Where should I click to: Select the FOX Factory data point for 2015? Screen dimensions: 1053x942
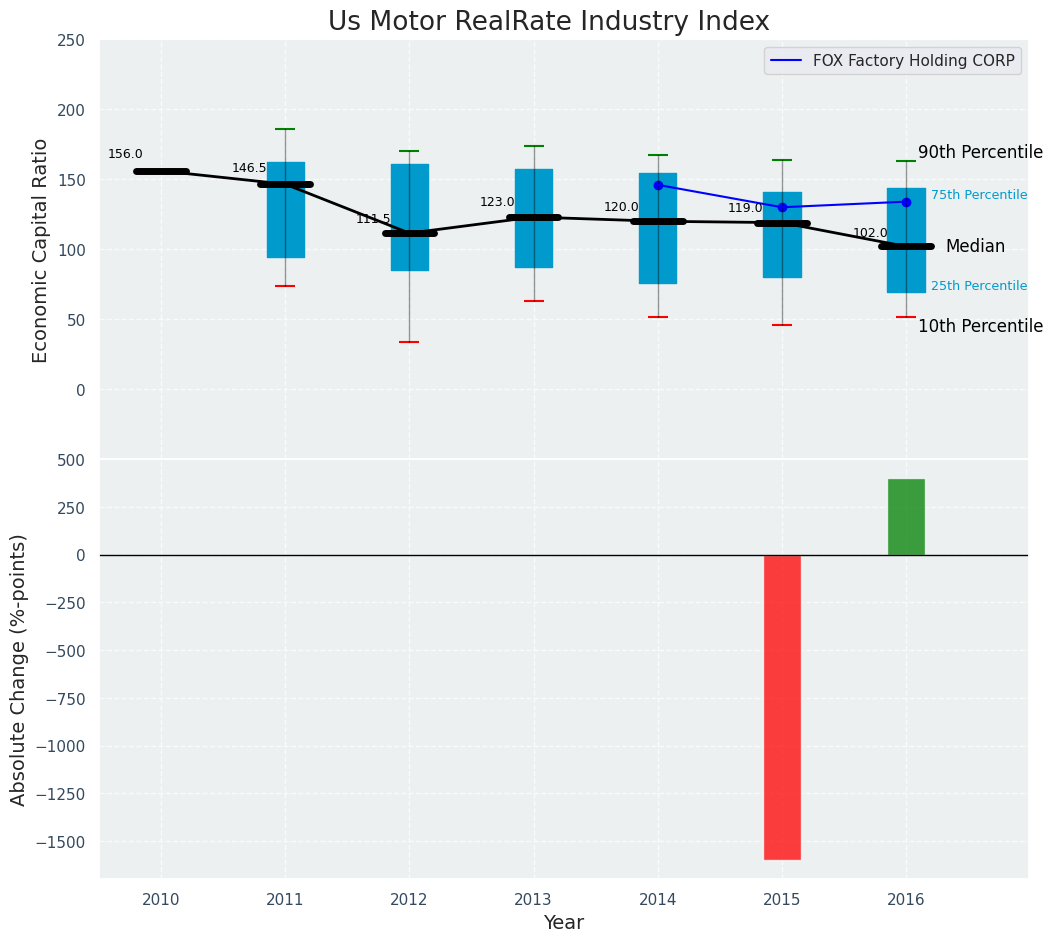coord(782,207)
